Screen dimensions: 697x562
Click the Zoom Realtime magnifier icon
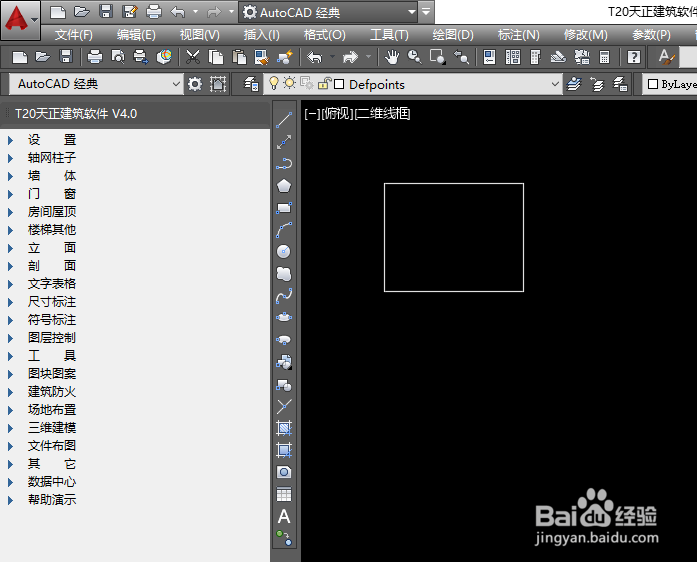tap(415, 57)
